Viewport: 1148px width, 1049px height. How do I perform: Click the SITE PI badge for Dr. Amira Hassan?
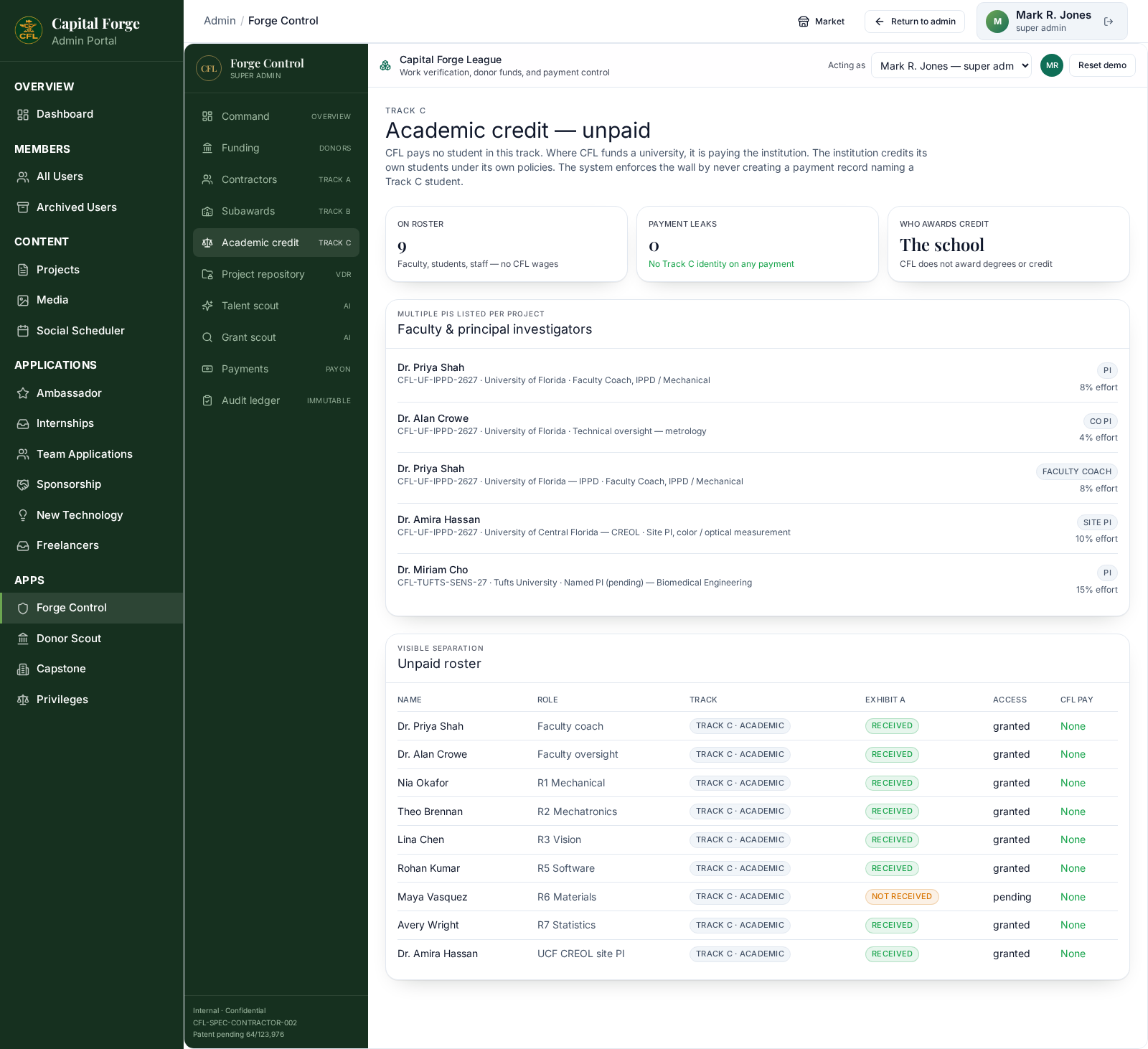click(1097, 522)
